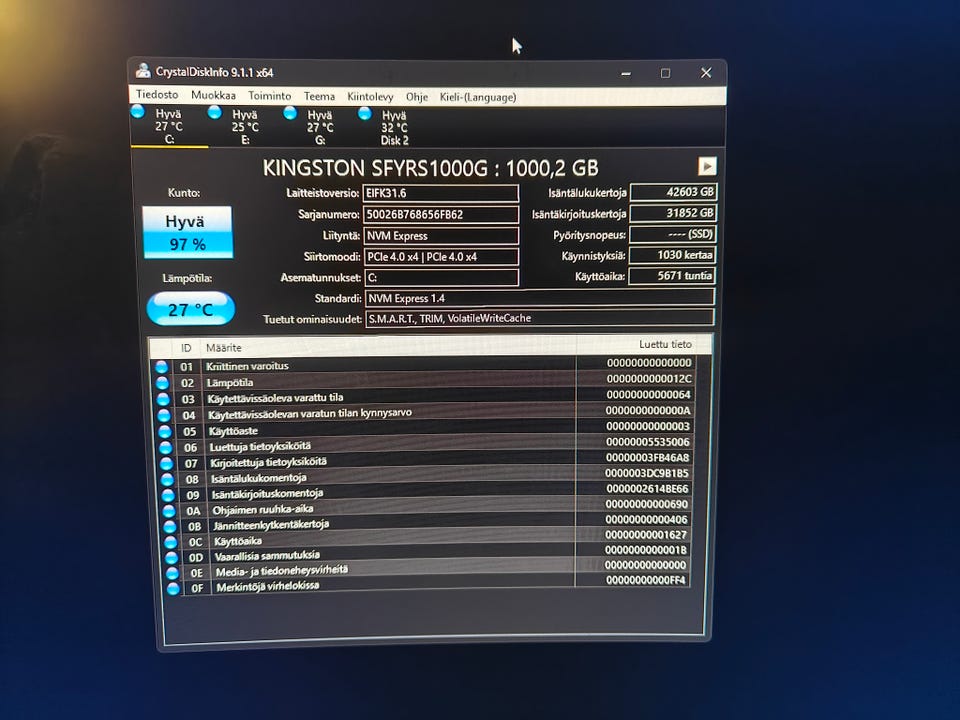This screenshot has height=720, width=960.
Task: Click the transfer mode field PCIe 4.0 x4
Action: point(441,257)
